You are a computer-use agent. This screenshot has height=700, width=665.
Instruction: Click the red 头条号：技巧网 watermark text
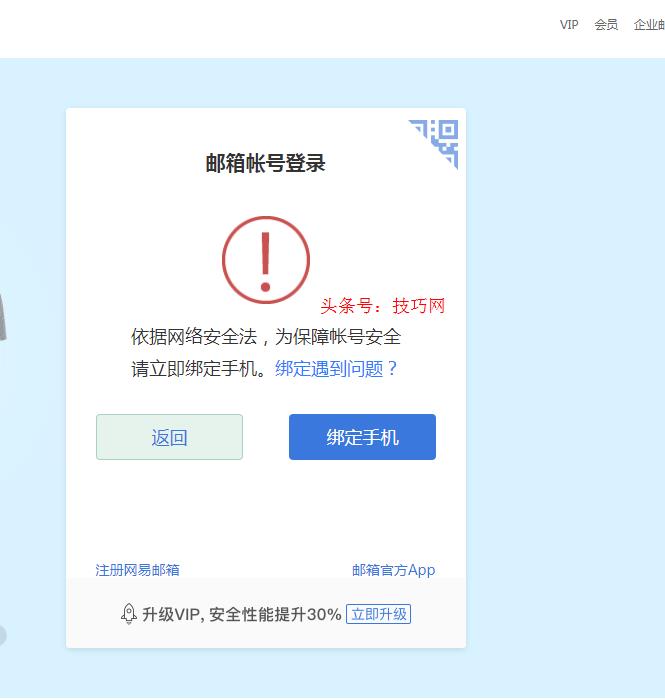click(382, 306)
